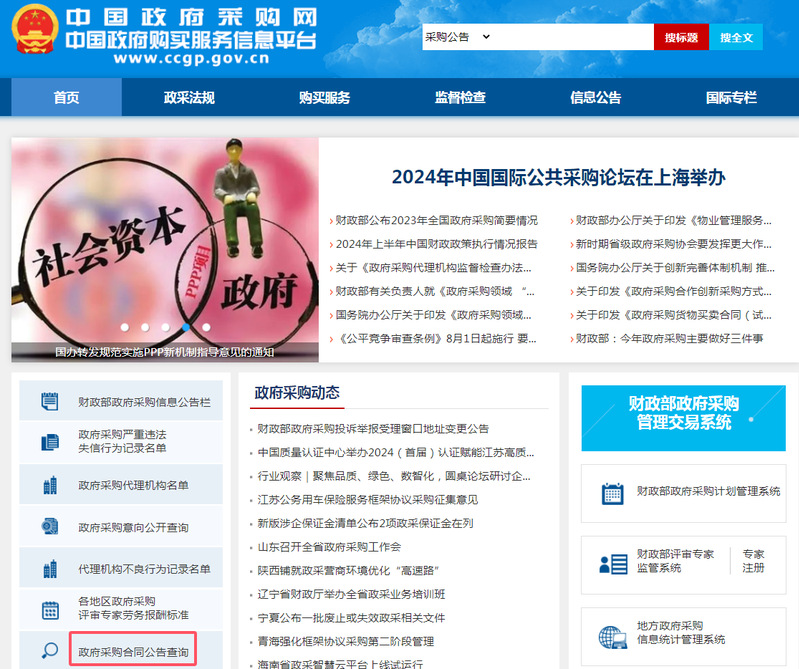
Task: Open headline 2024年中国国际公共采购论坛在上海举办
Action: (558, 177)
